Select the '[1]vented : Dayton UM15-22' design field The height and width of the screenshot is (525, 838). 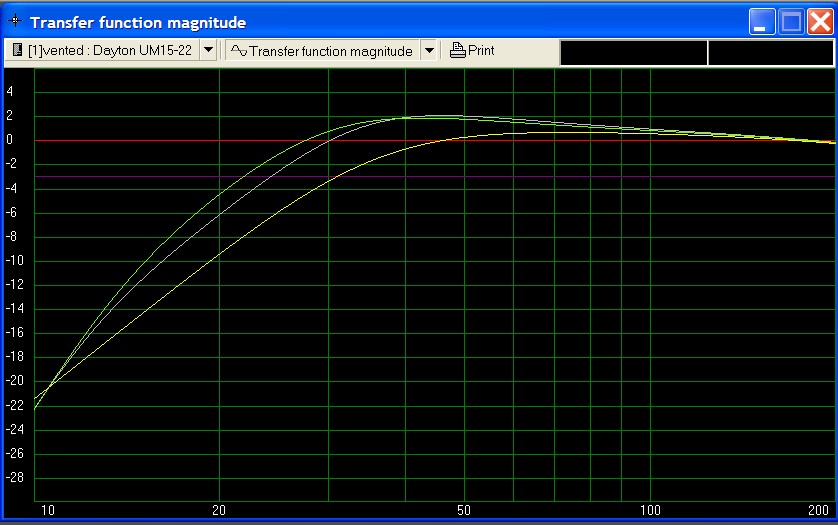112,50
